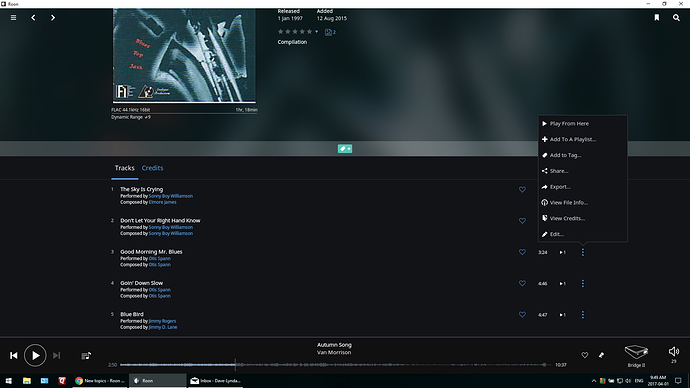This screenshot has width=690, height=388.
Task: Switch to the Credits tab
Action: [152, 168]
